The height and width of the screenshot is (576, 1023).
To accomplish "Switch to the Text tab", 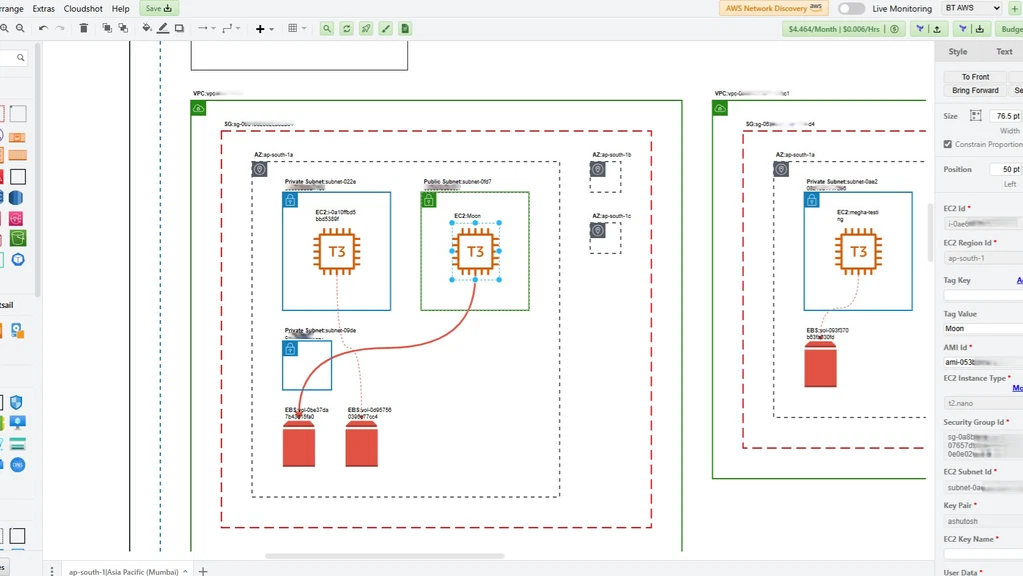I will click(x=1004, y=52).
